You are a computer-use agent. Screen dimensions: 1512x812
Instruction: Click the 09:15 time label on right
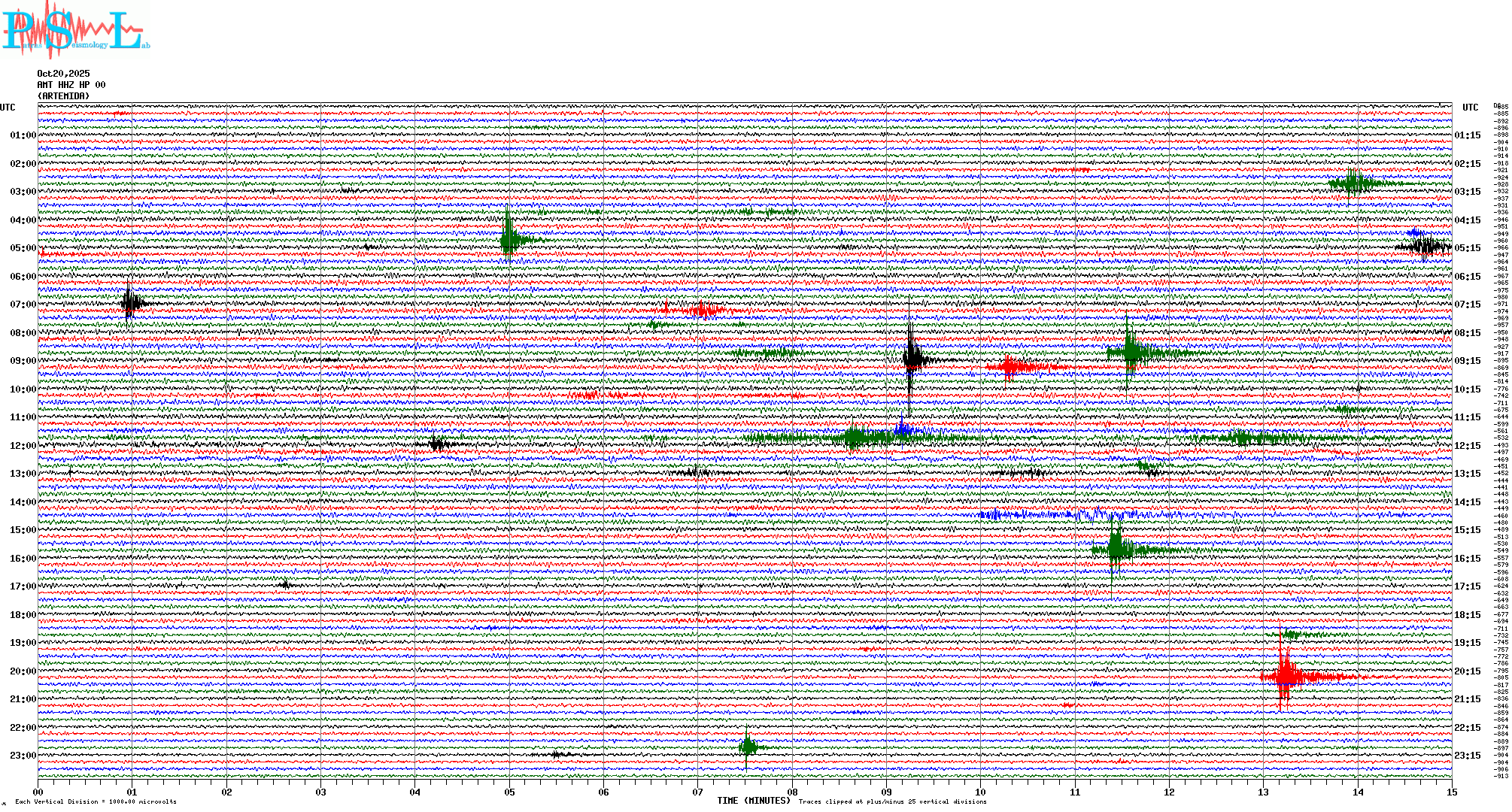1467,361
